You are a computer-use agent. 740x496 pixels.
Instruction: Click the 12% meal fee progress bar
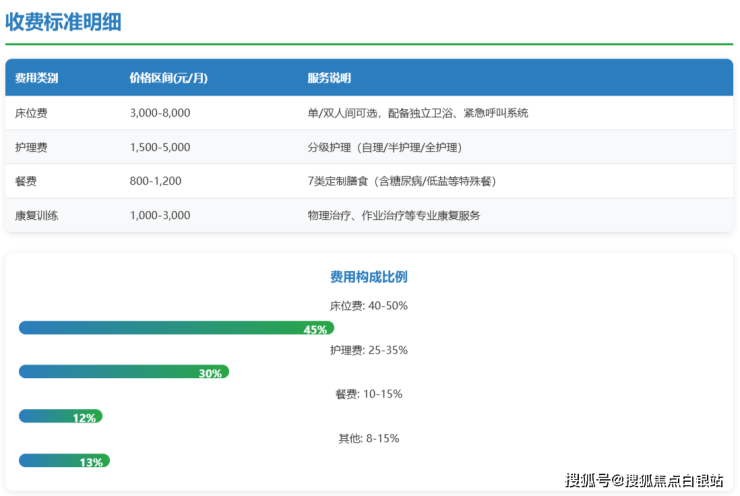(x=61, y=416)
